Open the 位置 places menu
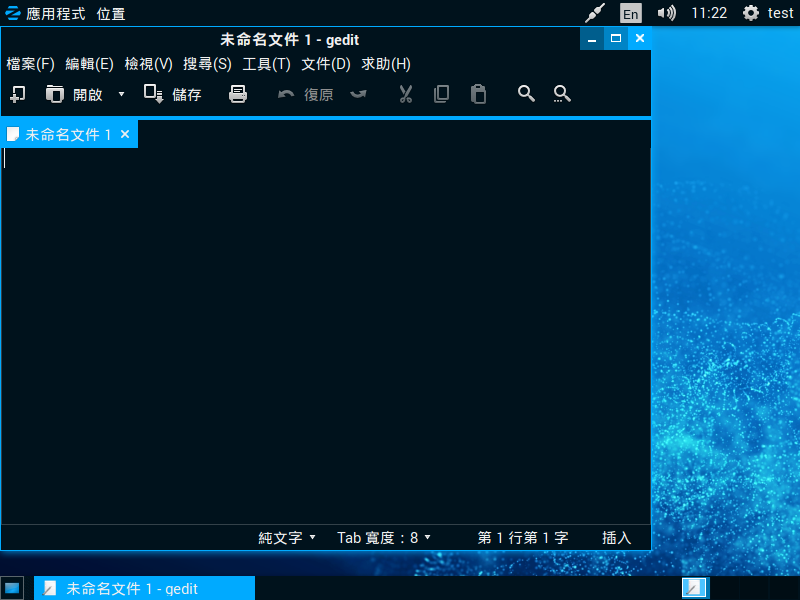The height and width of the screenshot is (600, 800). point(111,14)
